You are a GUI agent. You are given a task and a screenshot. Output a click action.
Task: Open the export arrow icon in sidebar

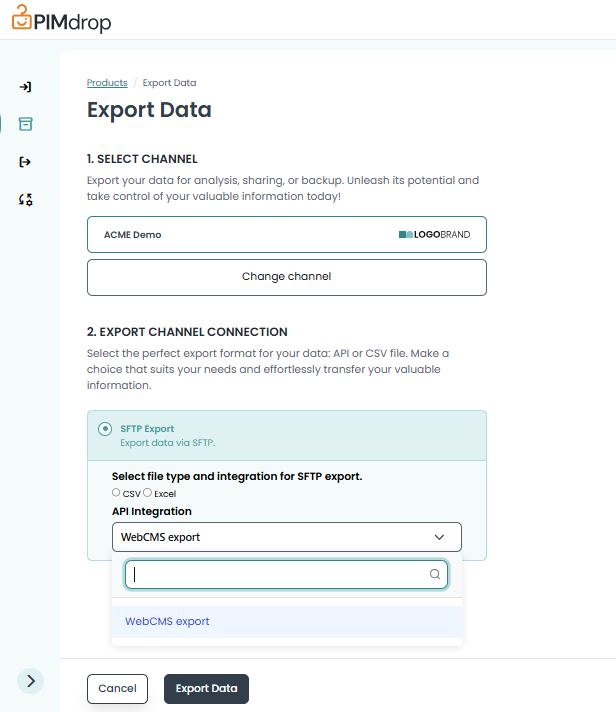[x=26, y=162]
